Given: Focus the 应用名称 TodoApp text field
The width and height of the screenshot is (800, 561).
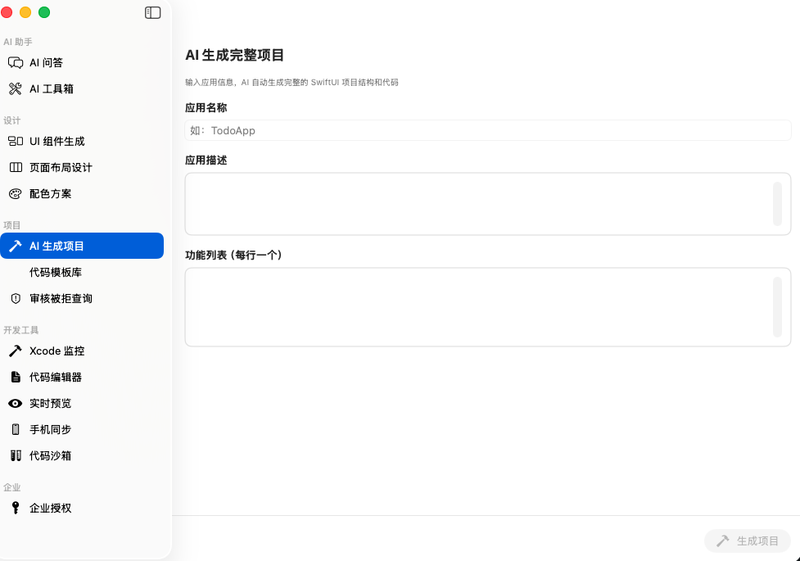Looking at the screenshot, I should pyautogui.click(x=488, y=131).
